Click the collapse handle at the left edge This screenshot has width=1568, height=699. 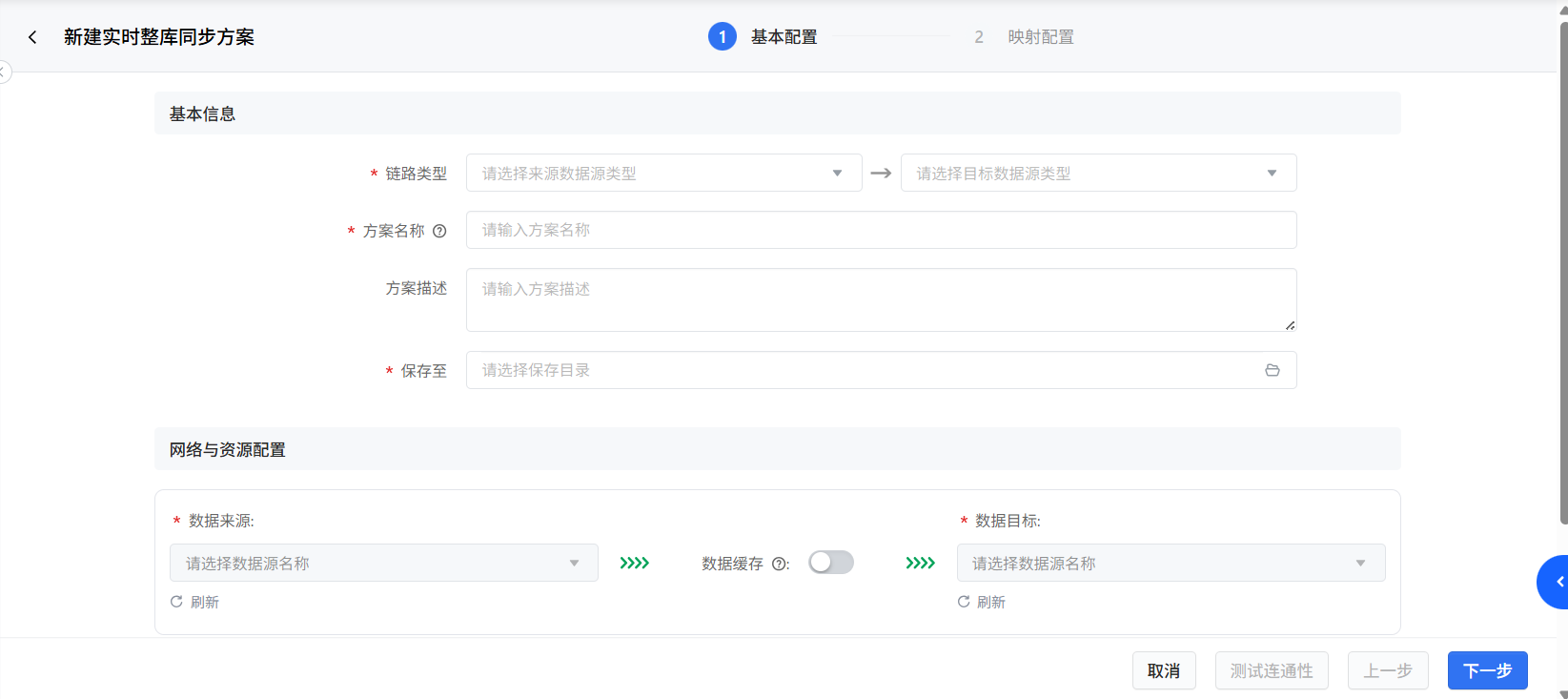pos(4,72)
